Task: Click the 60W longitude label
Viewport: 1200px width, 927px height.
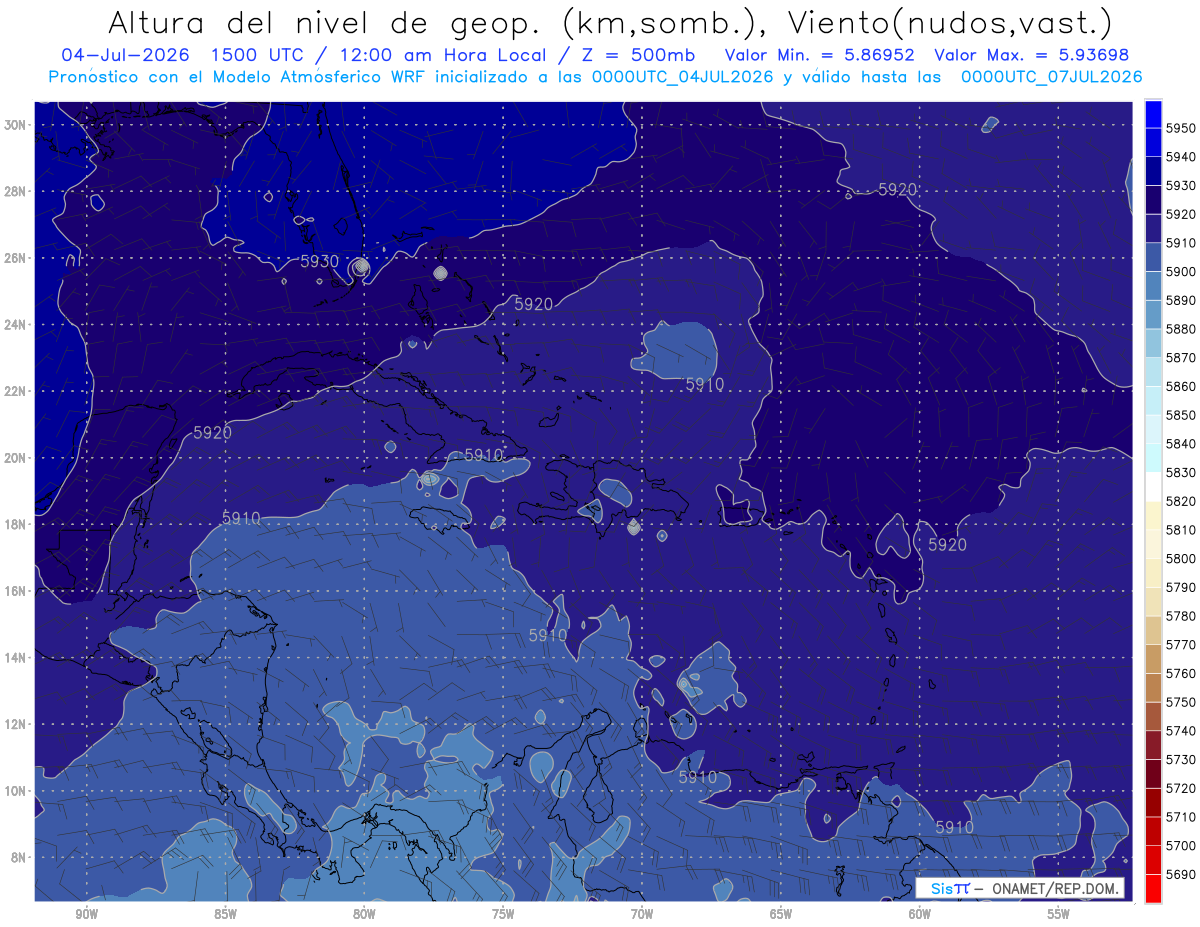Action: 920,913
